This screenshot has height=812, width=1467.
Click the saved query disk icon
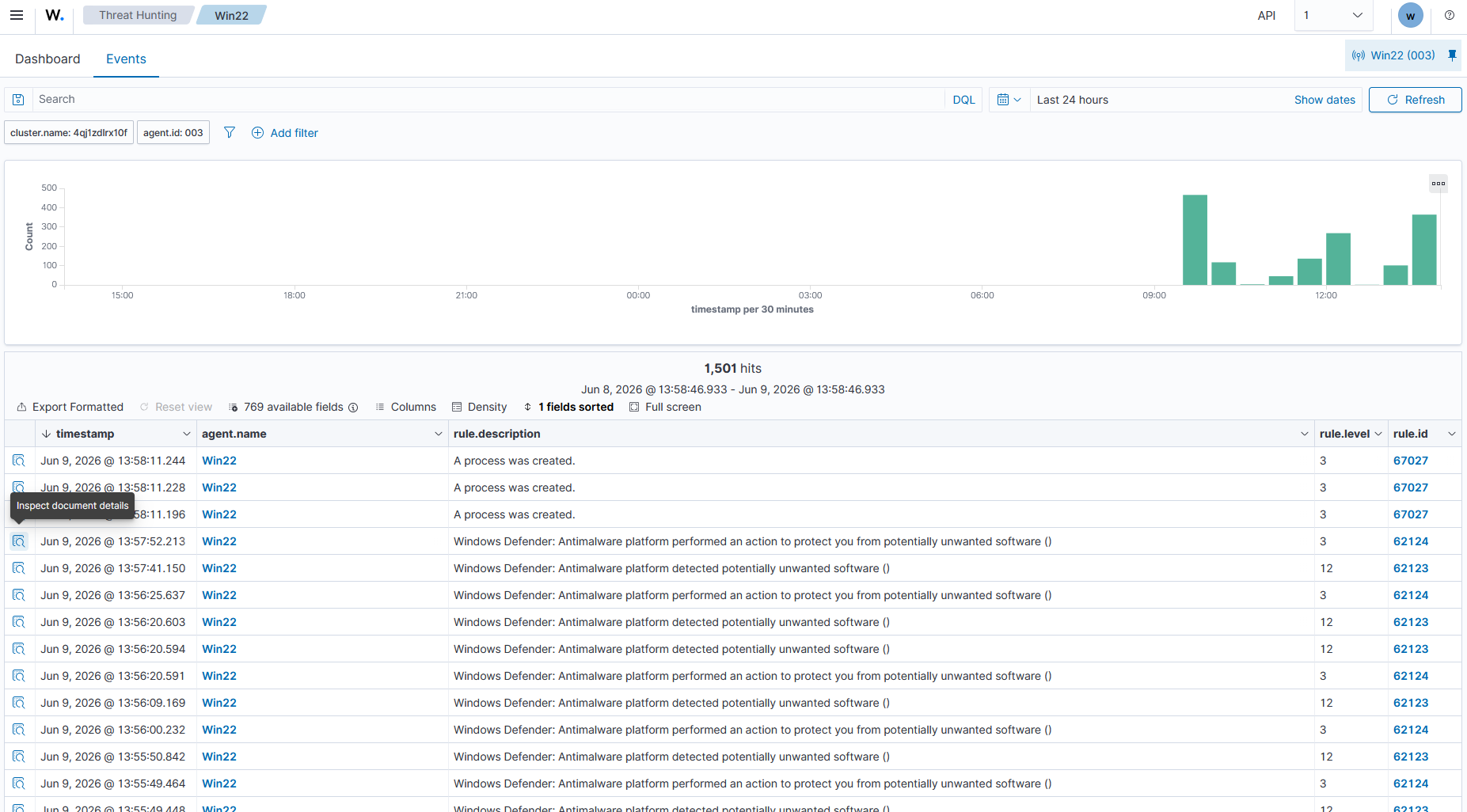(x=18, y=100)
